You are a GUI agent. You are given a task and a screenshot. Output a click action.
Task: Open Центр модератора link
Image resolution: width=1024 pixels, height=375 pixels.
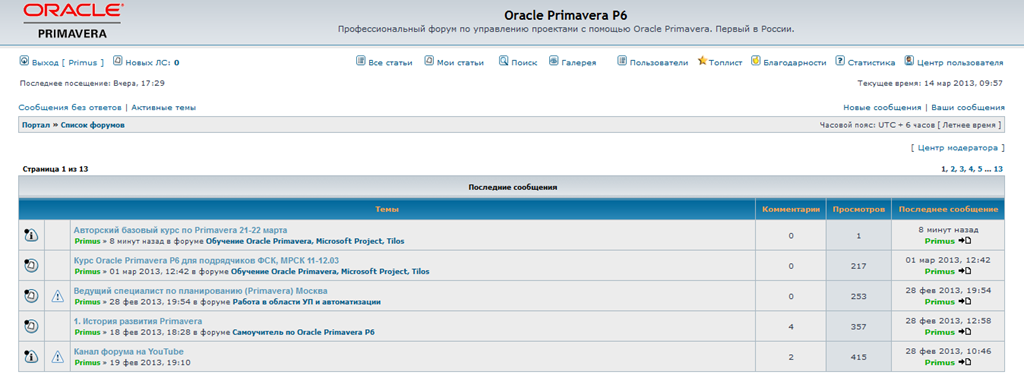[957, 148]
